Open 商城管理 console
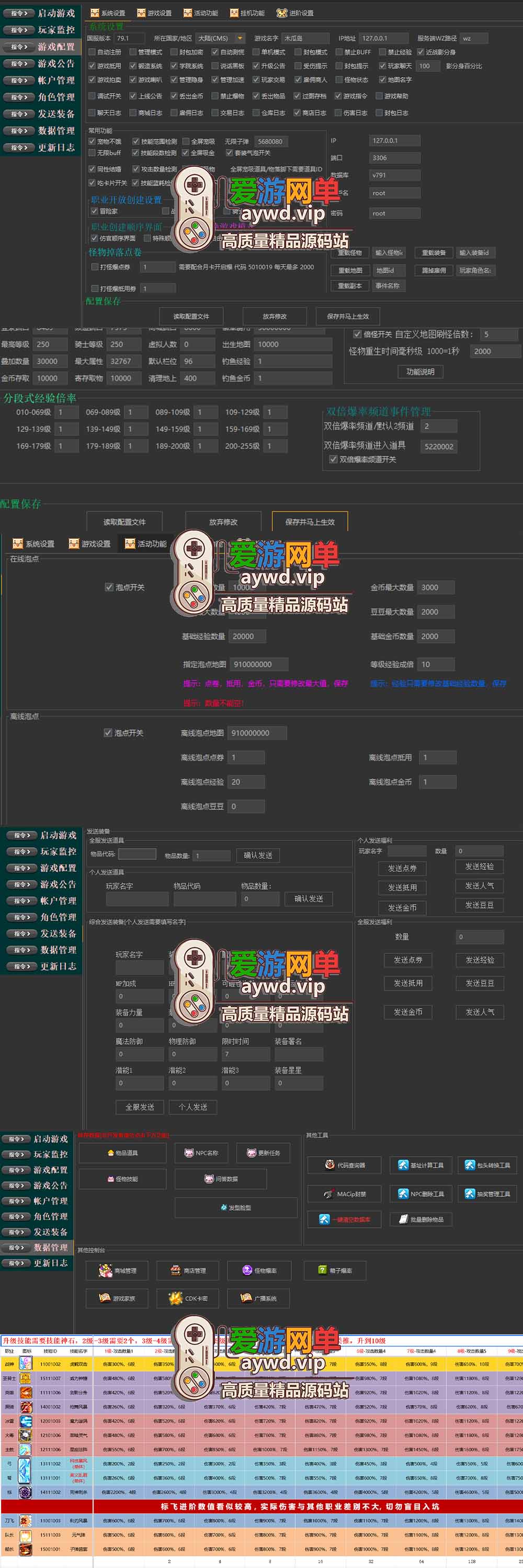 pyautogui.click(x=119, y=1271)
